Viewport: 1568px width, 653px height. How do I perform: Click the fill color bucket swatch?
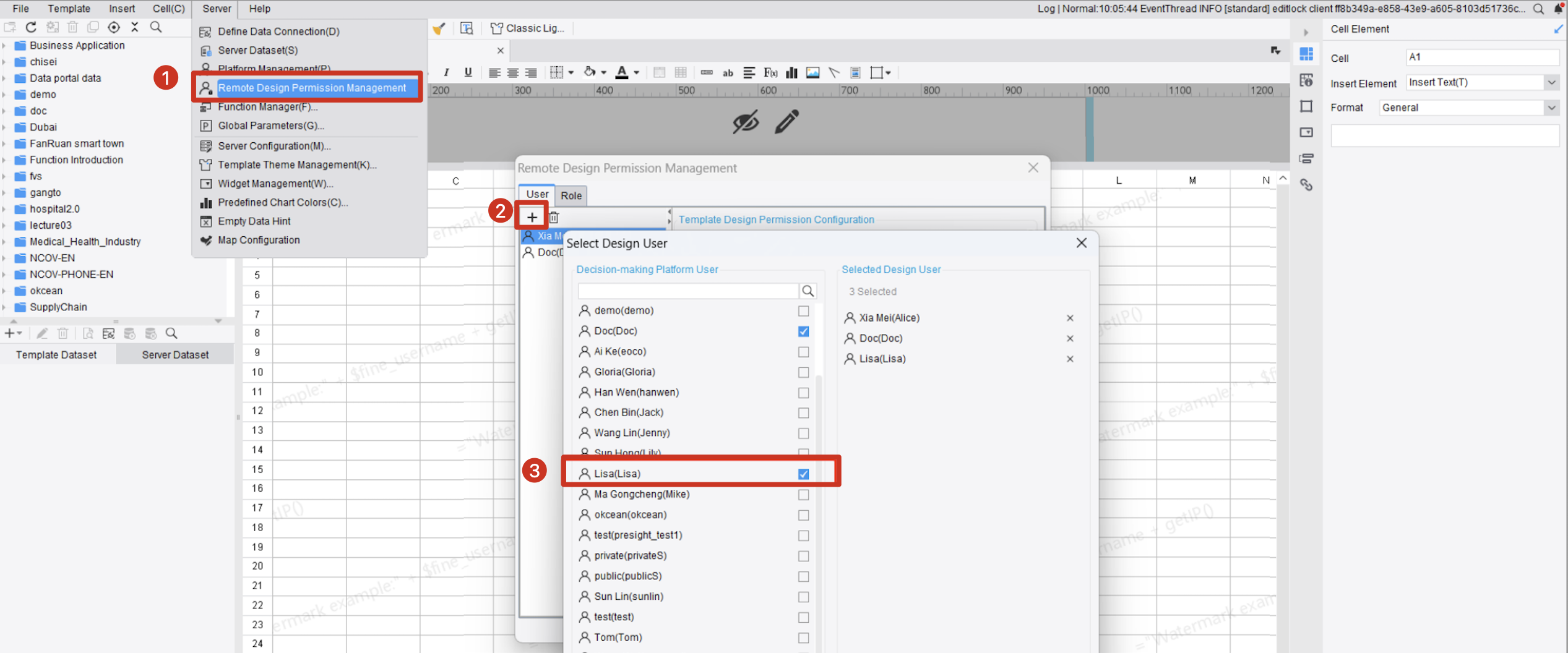590,73
